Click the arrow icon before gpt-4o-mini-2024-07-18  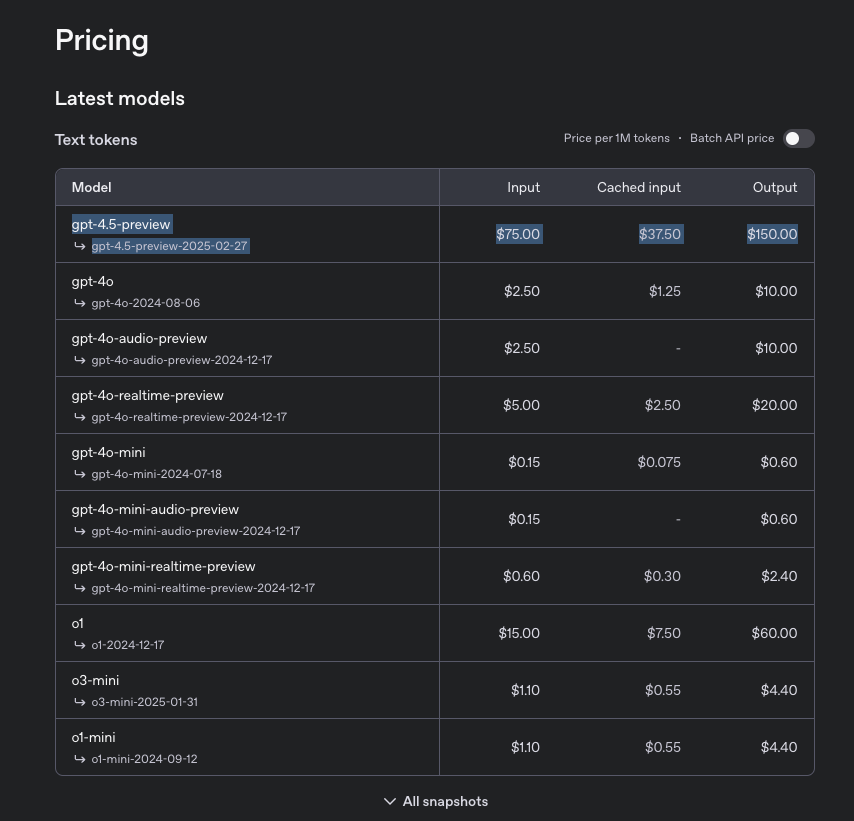click(x=80, y=474)
